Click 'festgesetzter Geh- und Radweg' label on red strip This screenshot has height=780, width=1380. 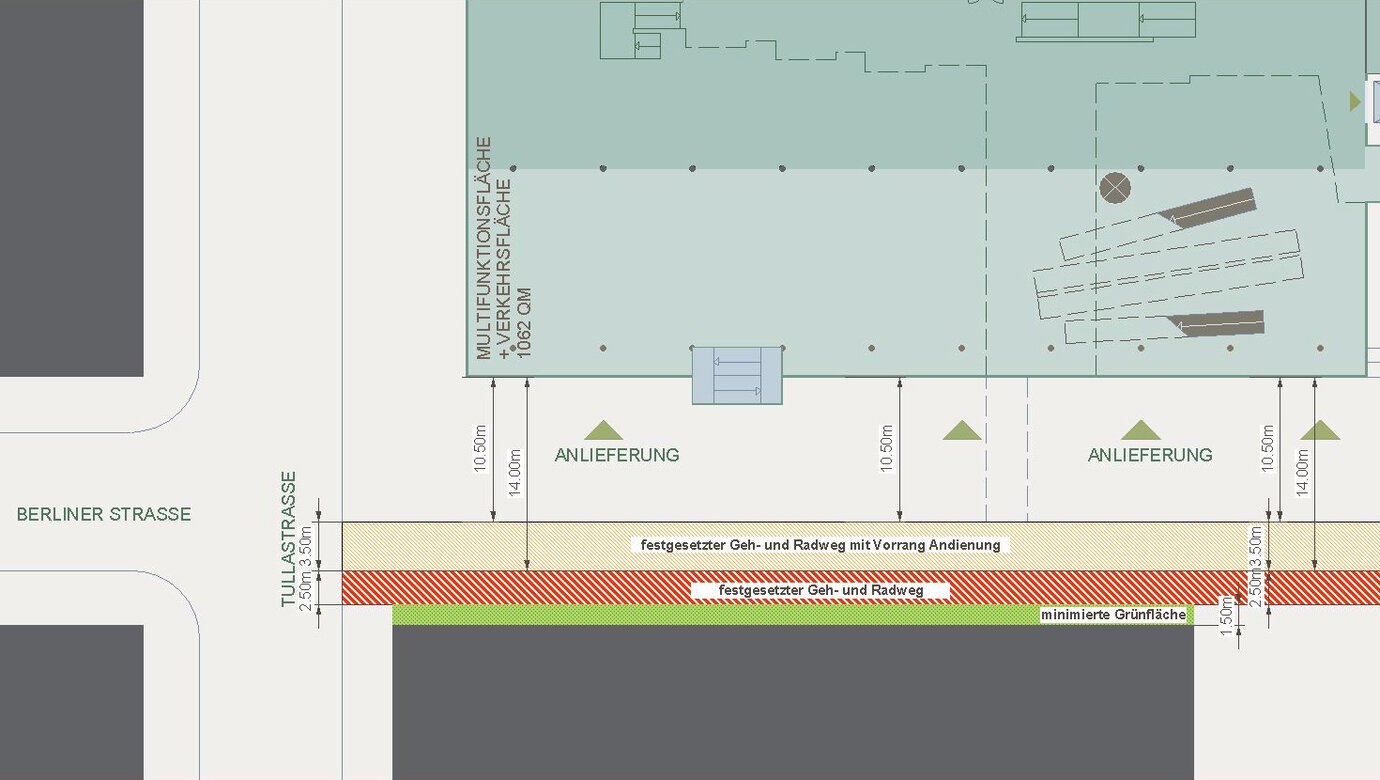(x=820, y=591)
